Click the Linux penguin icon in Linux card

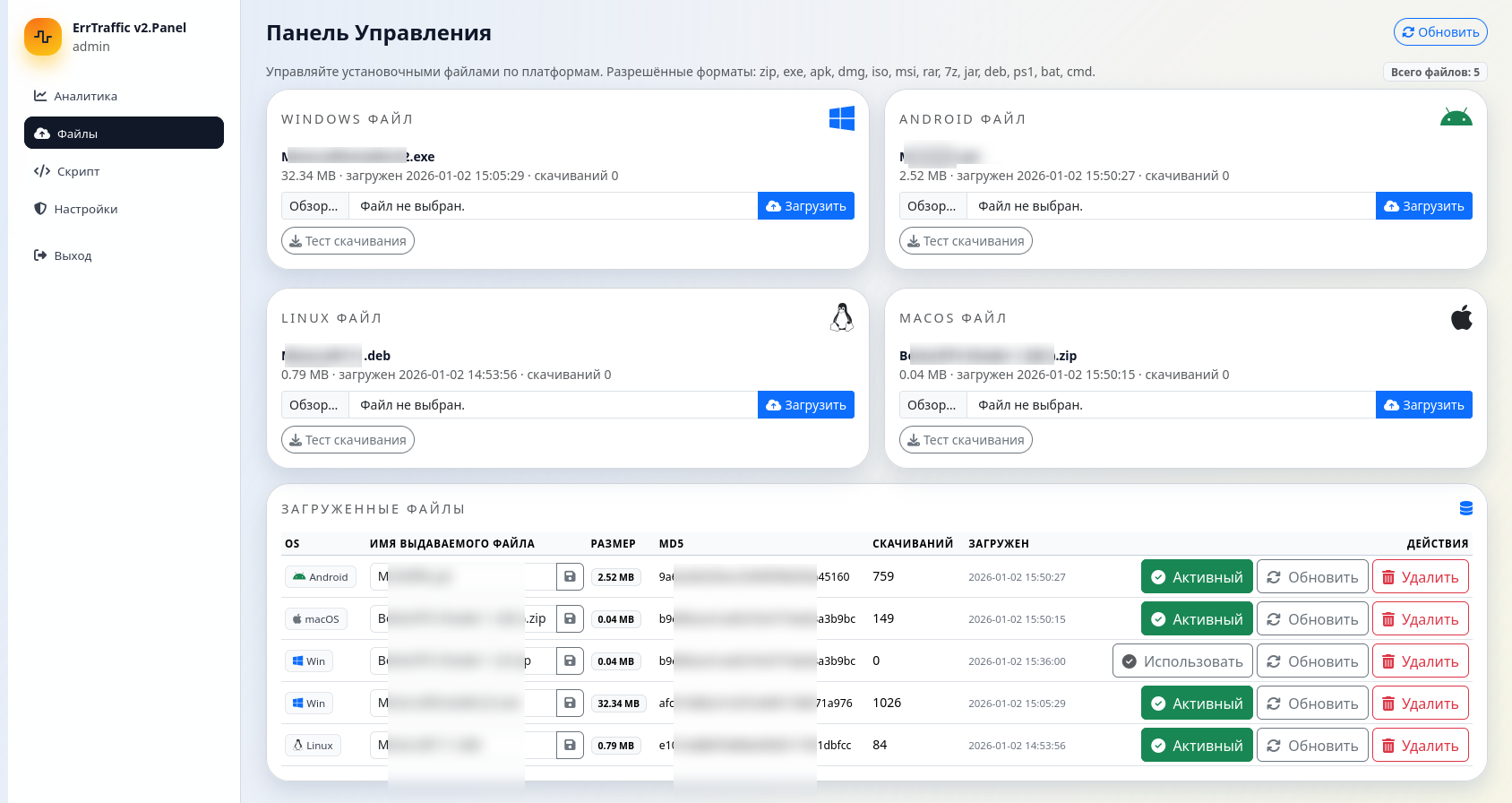[842, 317]
